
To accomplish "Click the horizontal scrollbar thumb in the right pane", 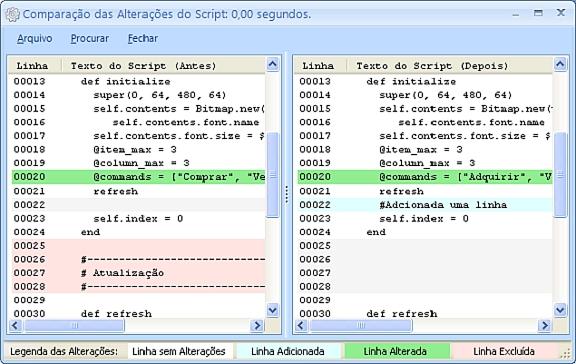I will pyautogui.click(x=361, y=325).
